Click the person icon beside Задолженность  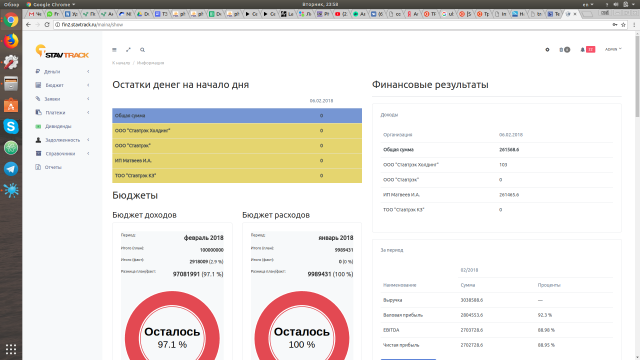point(38,140)
